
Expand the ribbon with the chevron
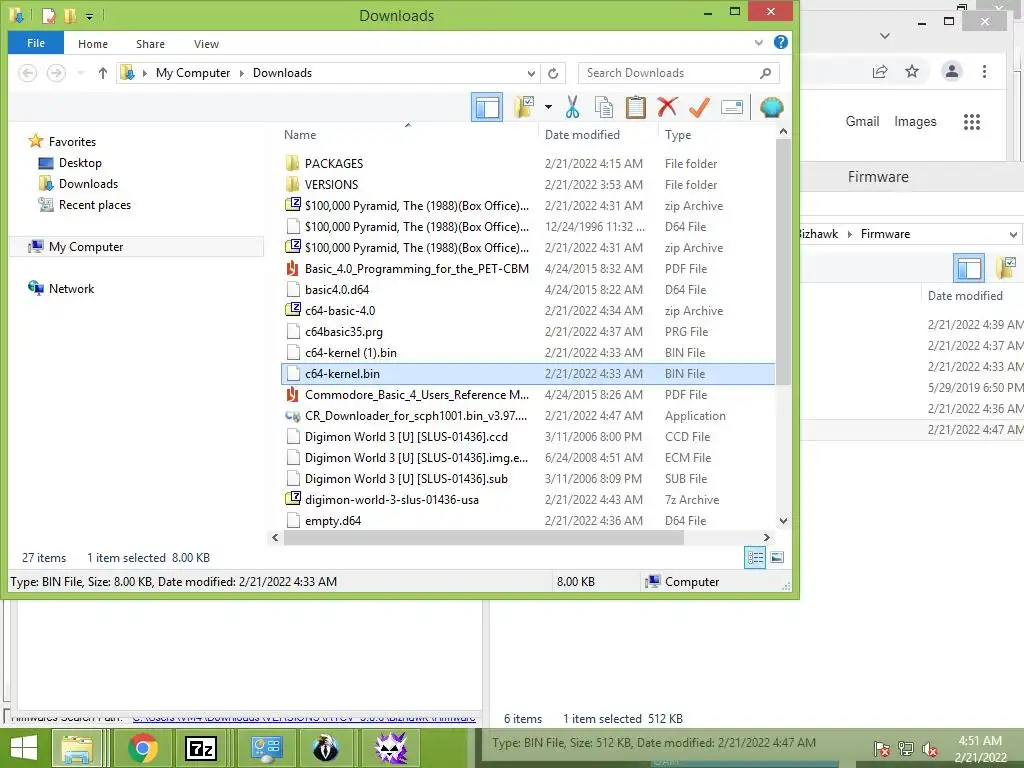pyautogui.click(x=759, y=42)
